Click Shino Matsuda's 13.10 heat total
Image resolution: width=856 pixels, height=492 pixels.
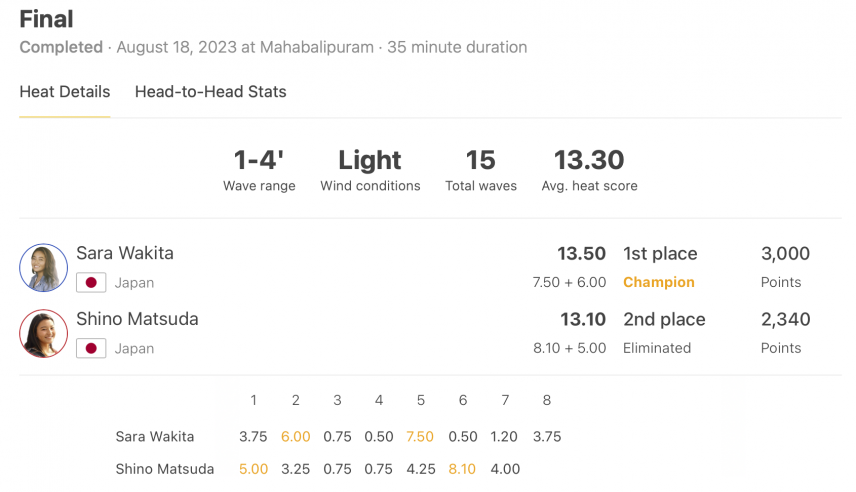pyautogui.click(x=583, y=319)
